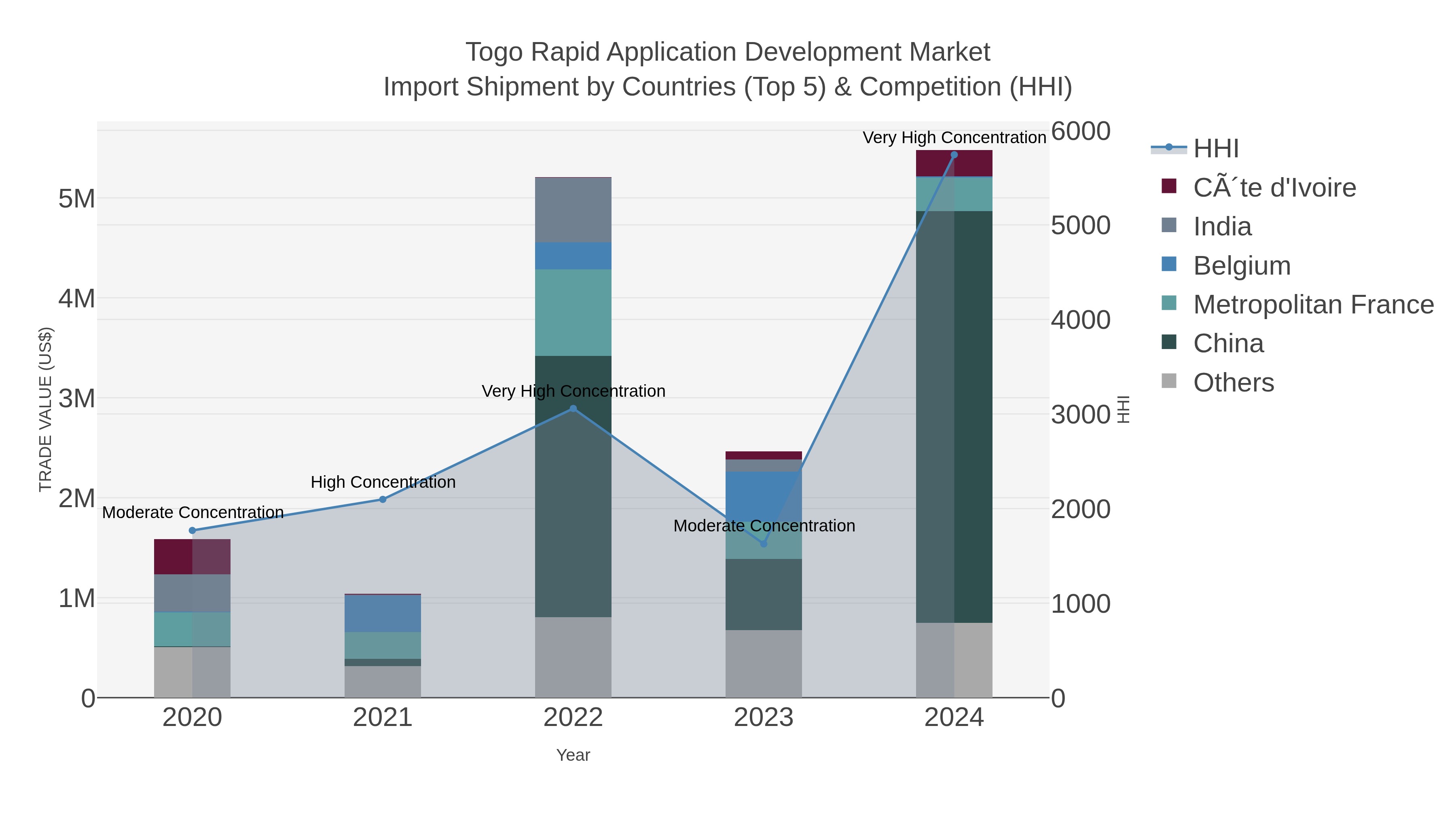The height and width of the screenshot is (819, 1456).
Task: Click the Others segment of the 2021 bar
Action: pyautogui.click(x=383, y=681)
